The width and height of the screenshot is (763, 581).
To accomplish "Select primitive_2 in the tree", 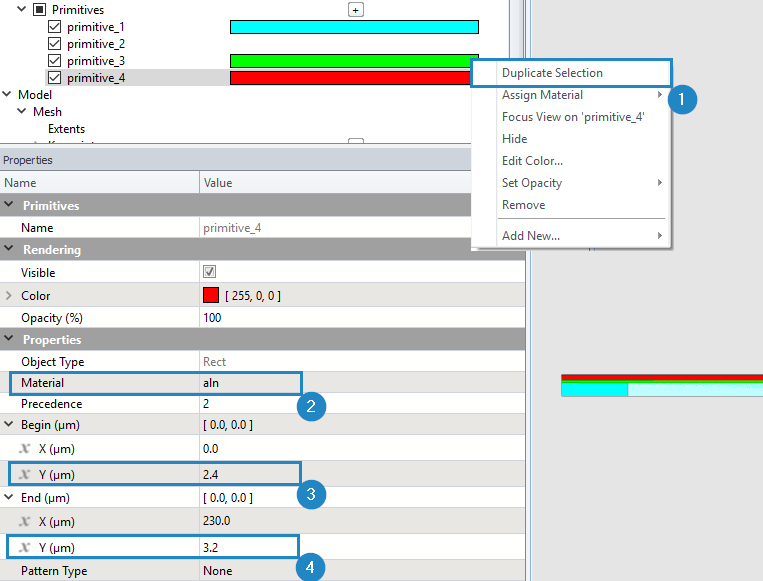I will [x=96, y=44].
